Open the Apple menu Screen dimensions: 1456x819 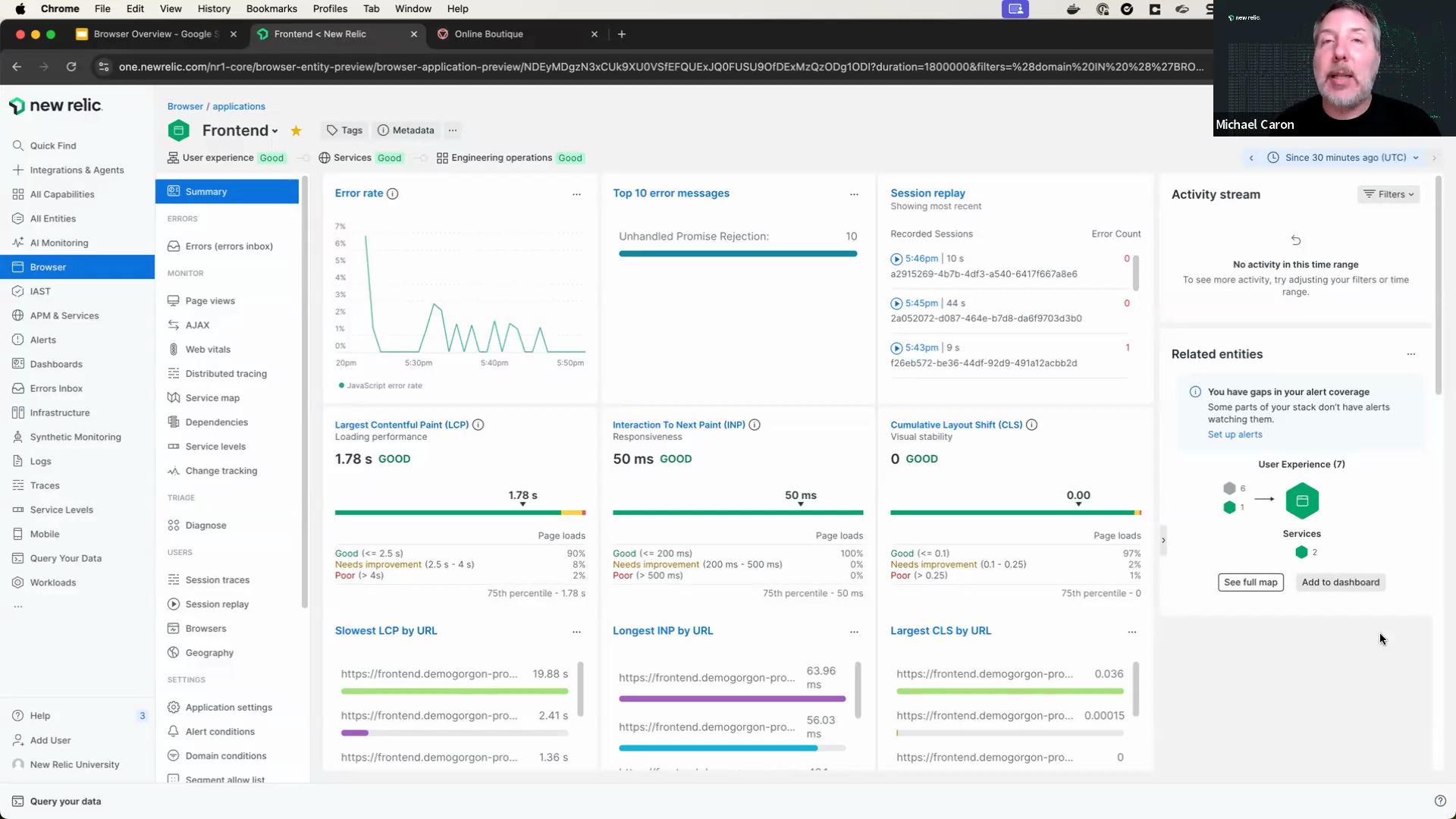pos(20,9)
